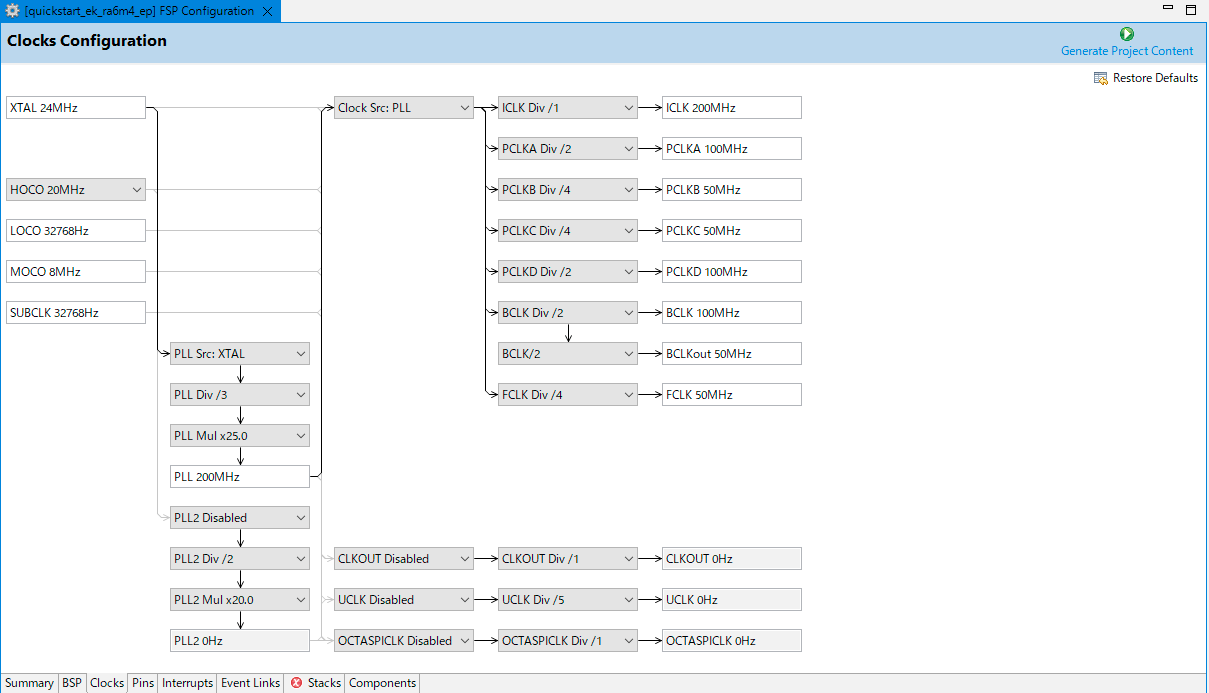Open the OCTASPICLK Disabled dropdown
1209x693 pixels.
(403, 641)
